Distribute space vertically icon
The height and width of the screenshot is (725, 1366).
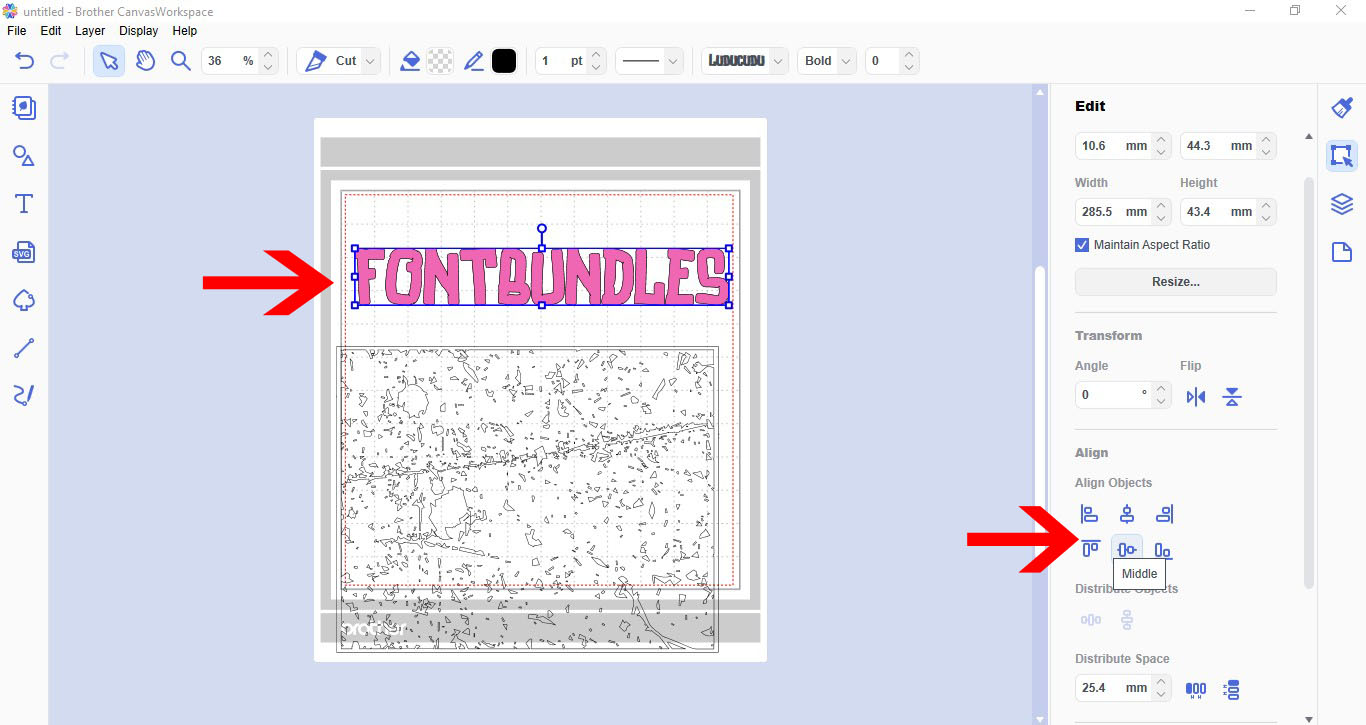click(x=1232, y=689)
